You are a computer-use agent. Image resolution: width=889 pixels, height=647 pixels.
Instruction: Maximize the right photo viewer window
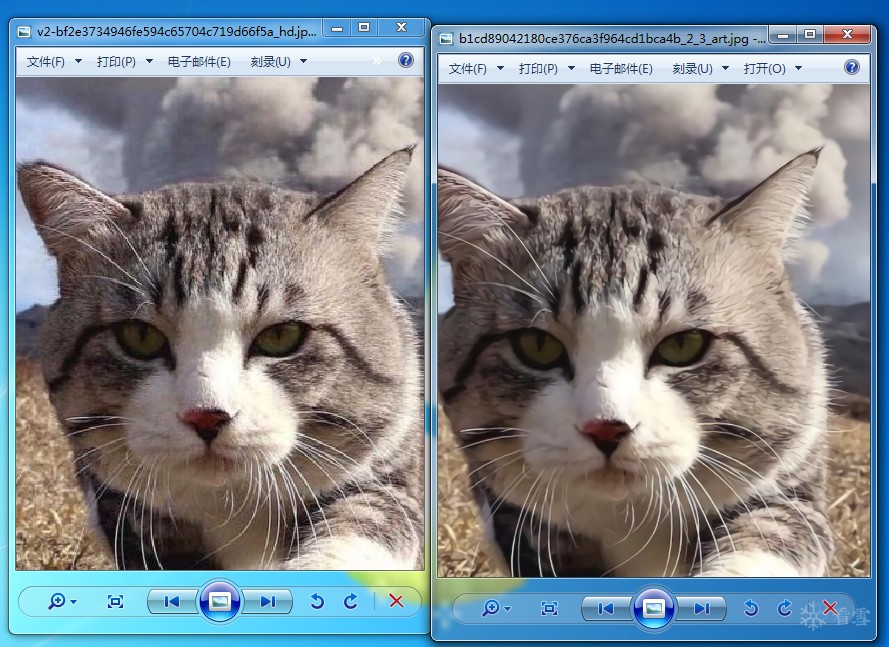point(810,35)
